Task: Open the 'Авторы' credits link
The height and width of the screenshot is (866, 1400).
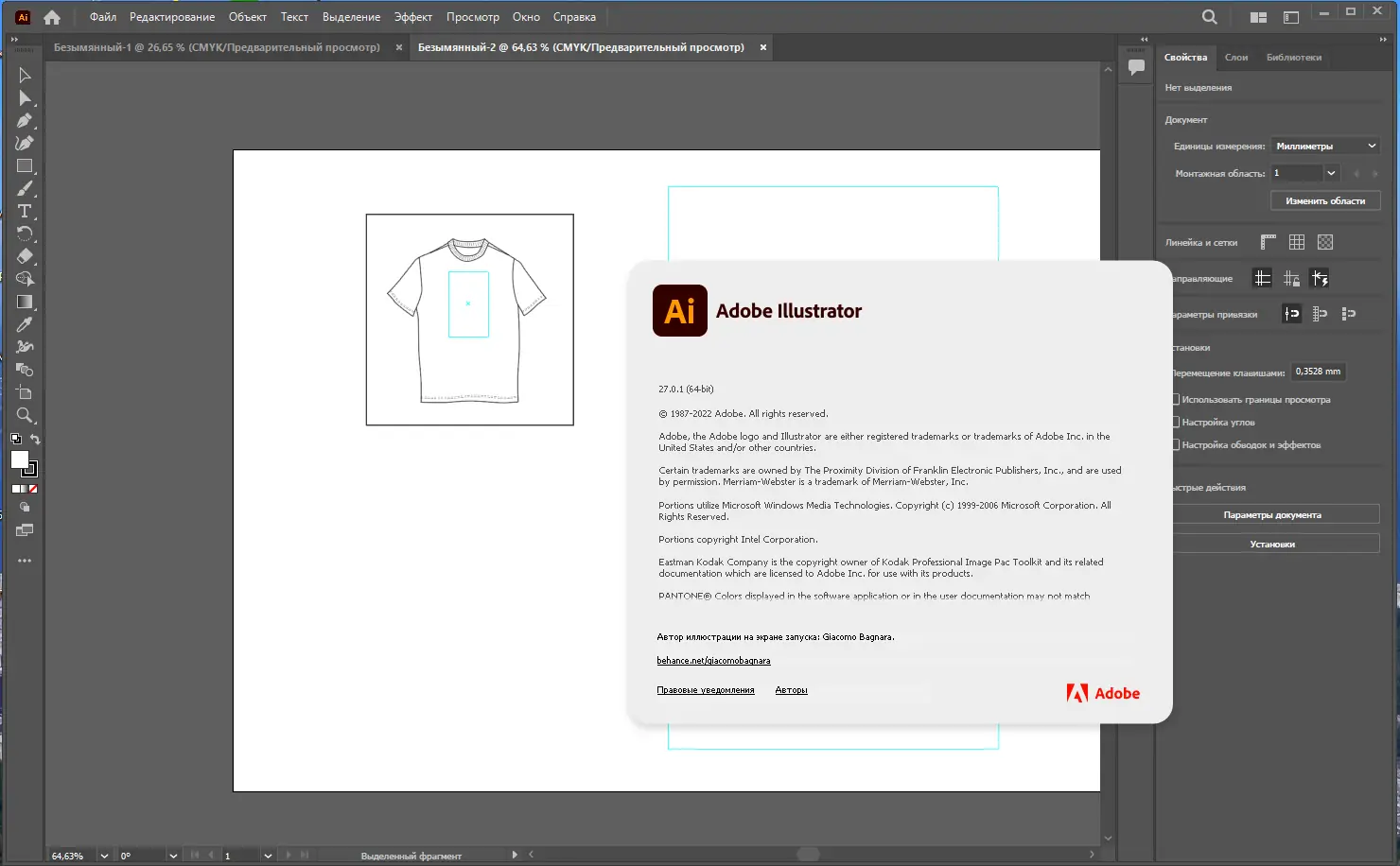Action: [791, 690]
